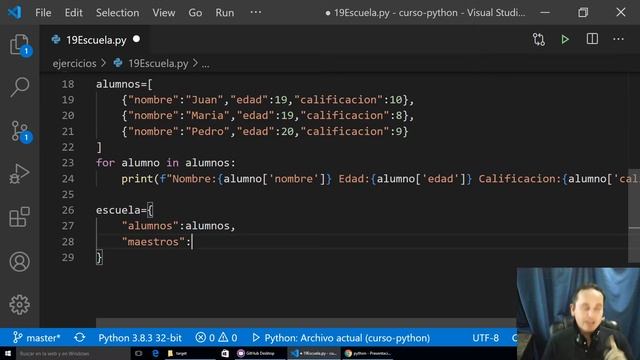Open the Accounts menu icon

20,262
